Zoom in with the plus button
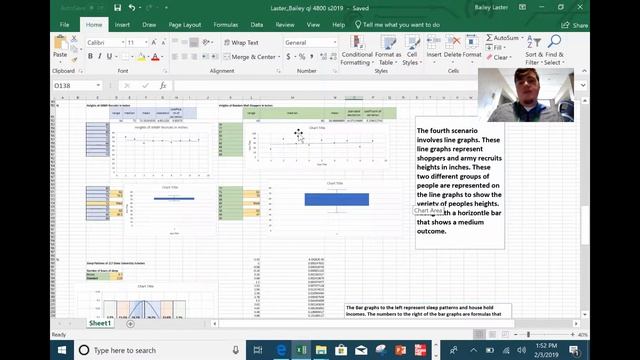Viewport: 640px width, 360px height. pos(573,335)
